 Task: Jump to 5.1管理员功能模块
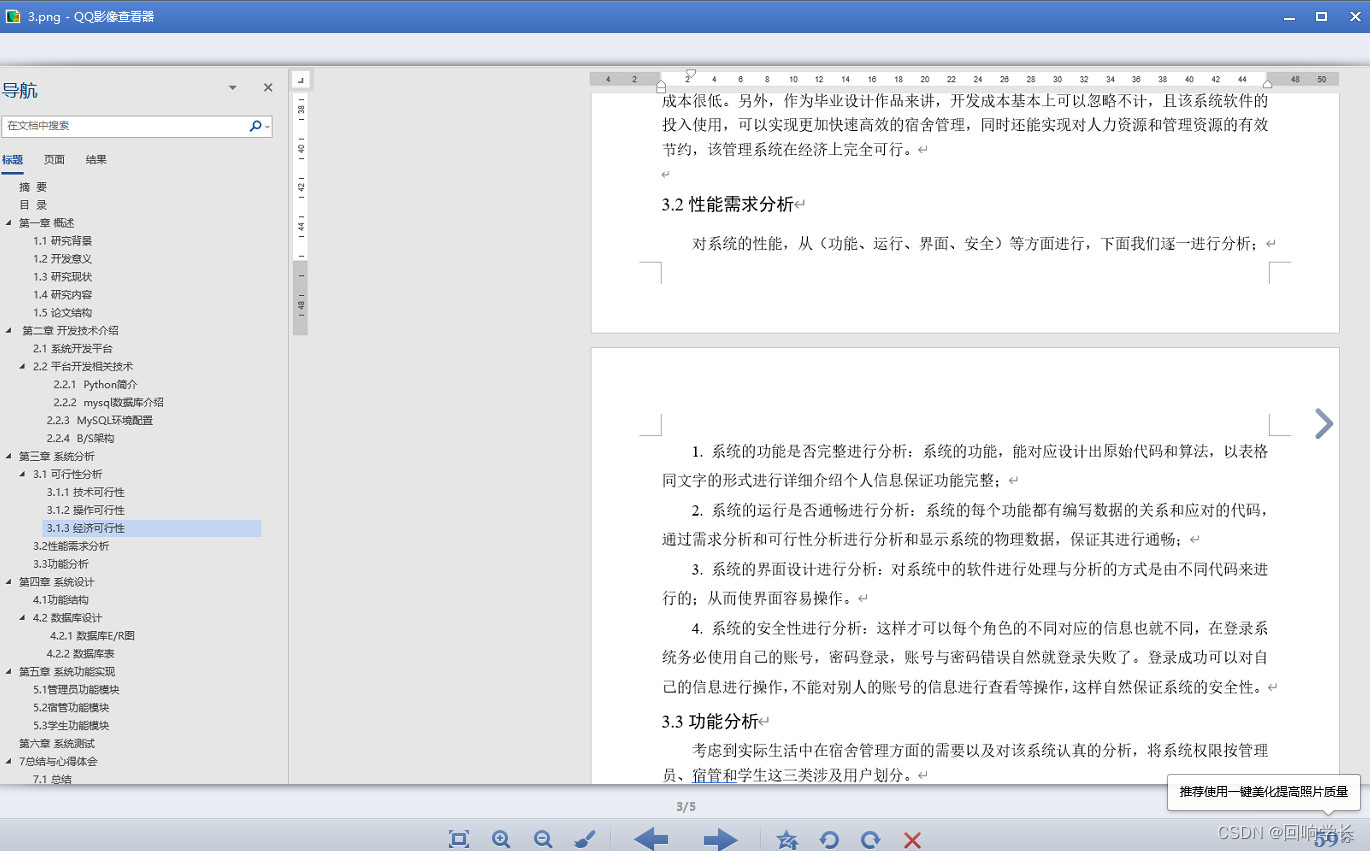point(76,691)
